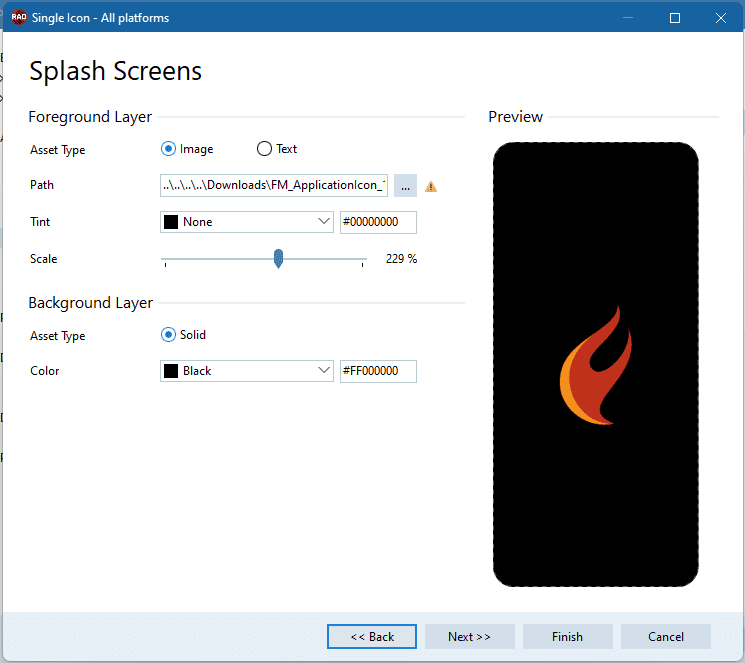Click the Tint hex field #00000000
Viewport: 745px width, 663px height.
pos(378,222)
